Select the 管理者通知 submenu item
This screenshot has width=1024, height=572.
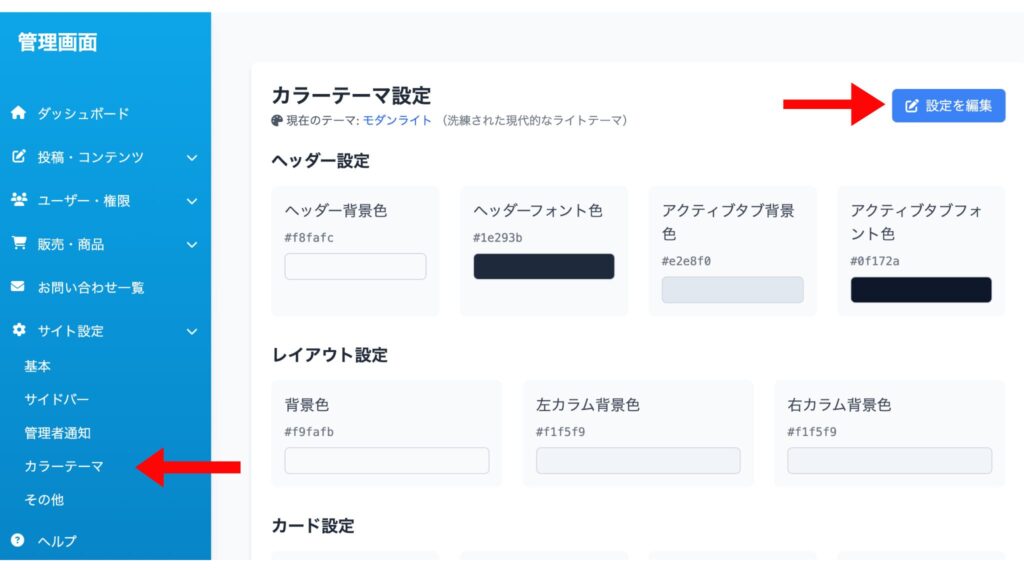click(x=57, y=433)
